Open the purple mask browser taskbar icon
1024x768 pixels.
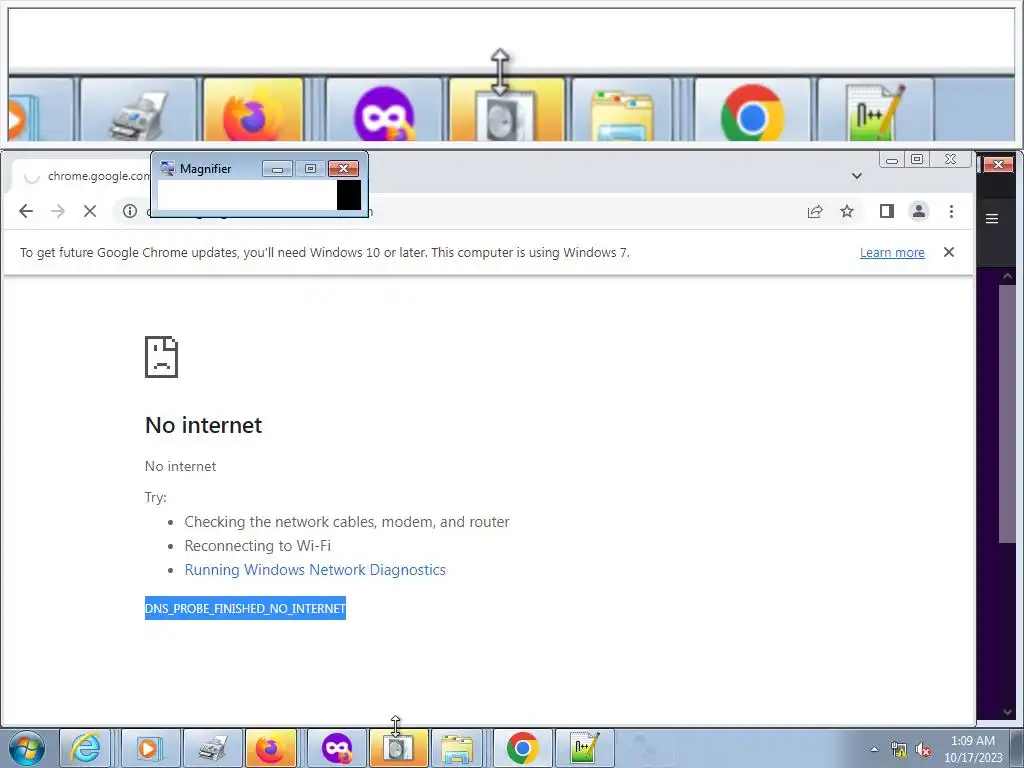pos(337,748)
